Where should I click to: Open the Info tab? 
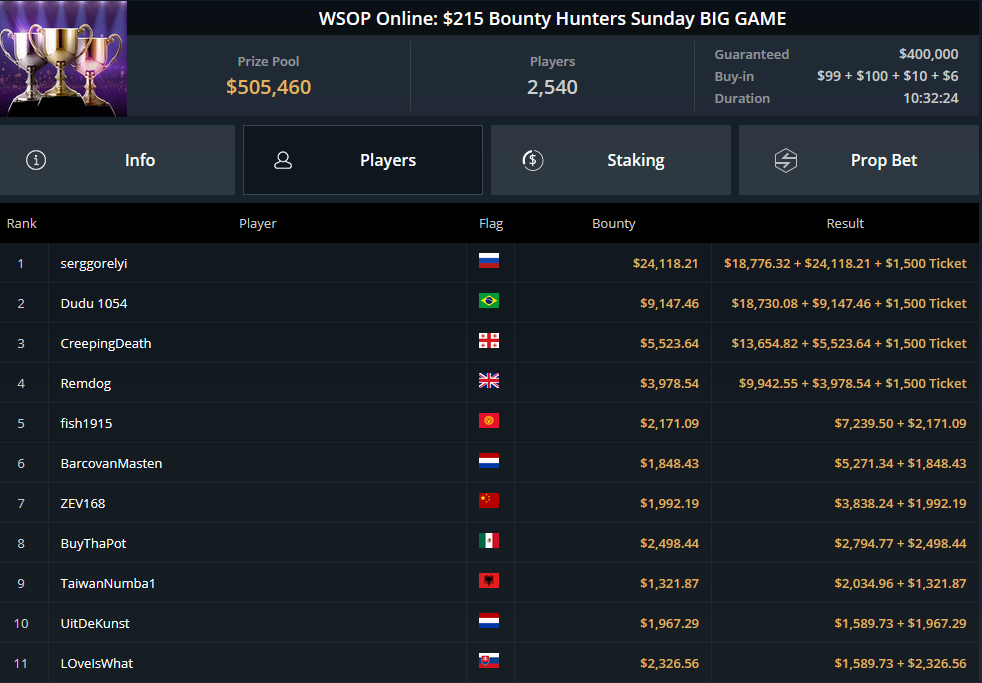pyautogui.click(x=117, y=160)
